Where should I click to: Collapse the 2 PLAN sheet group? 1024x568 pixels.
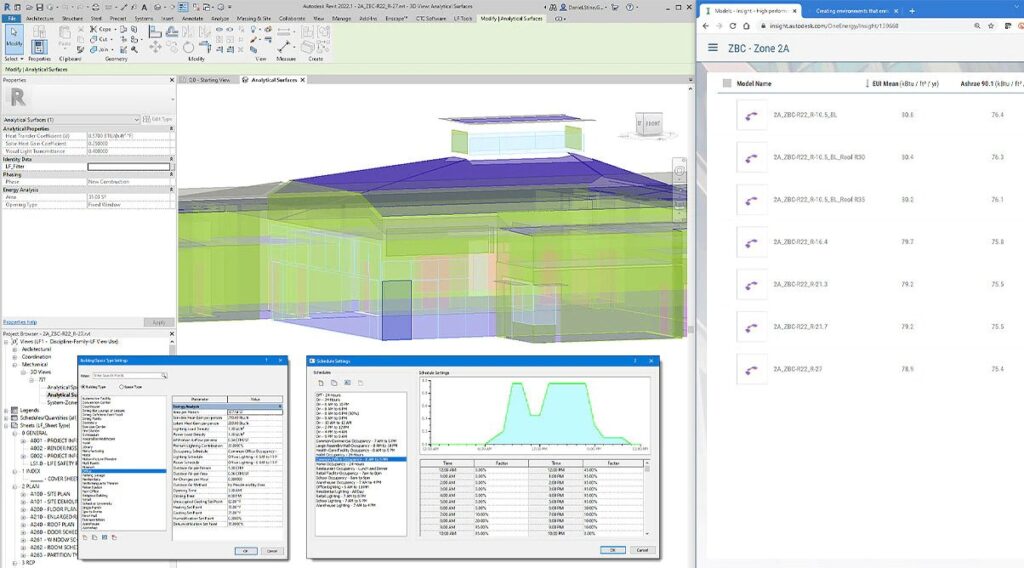[x=15, y=486]
